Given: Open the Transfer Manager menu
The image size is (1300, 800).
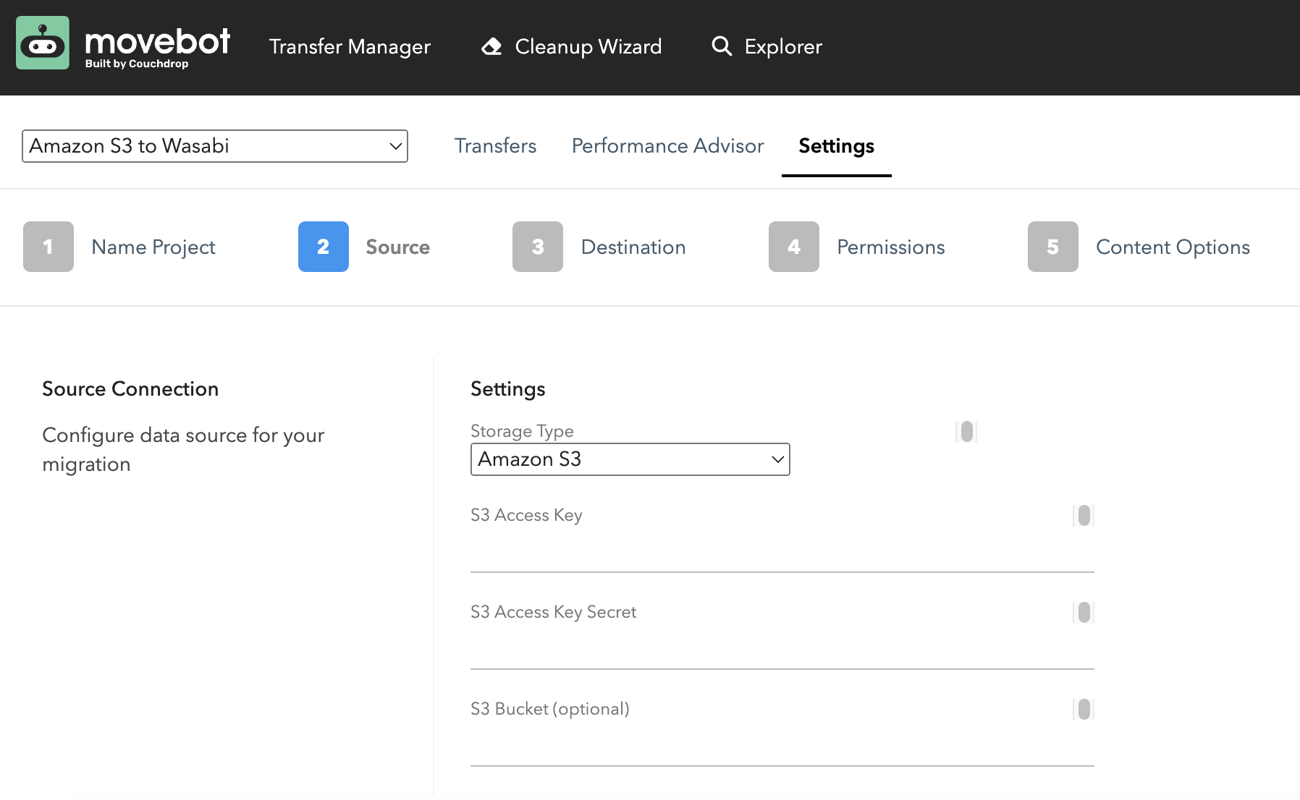Looking at the screenshot, I should point(349,46).
